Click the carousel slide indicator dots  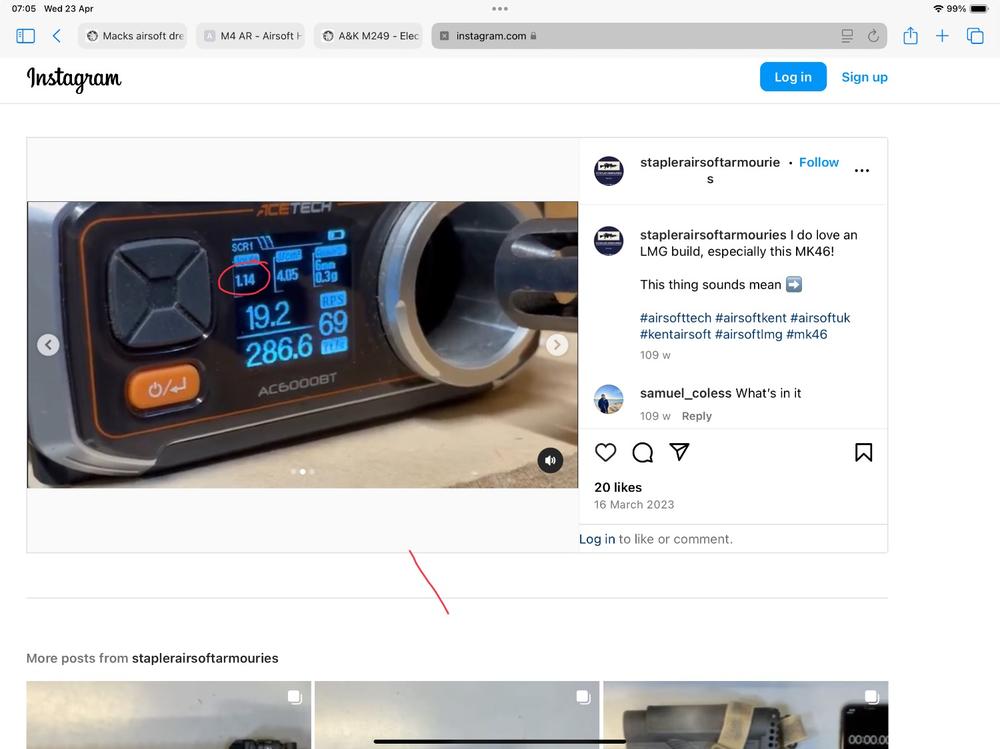click(x=302, y=471)
